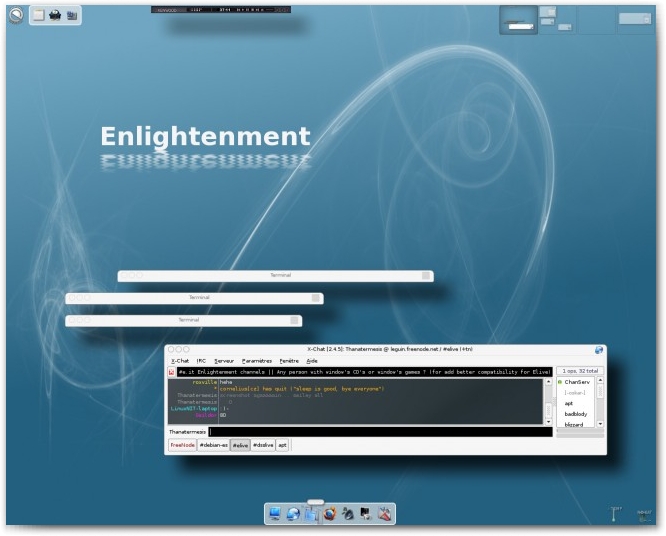Click the chat area scrollbar thumb
This screenshot has height=536, width=666.
tap(548, 409)
